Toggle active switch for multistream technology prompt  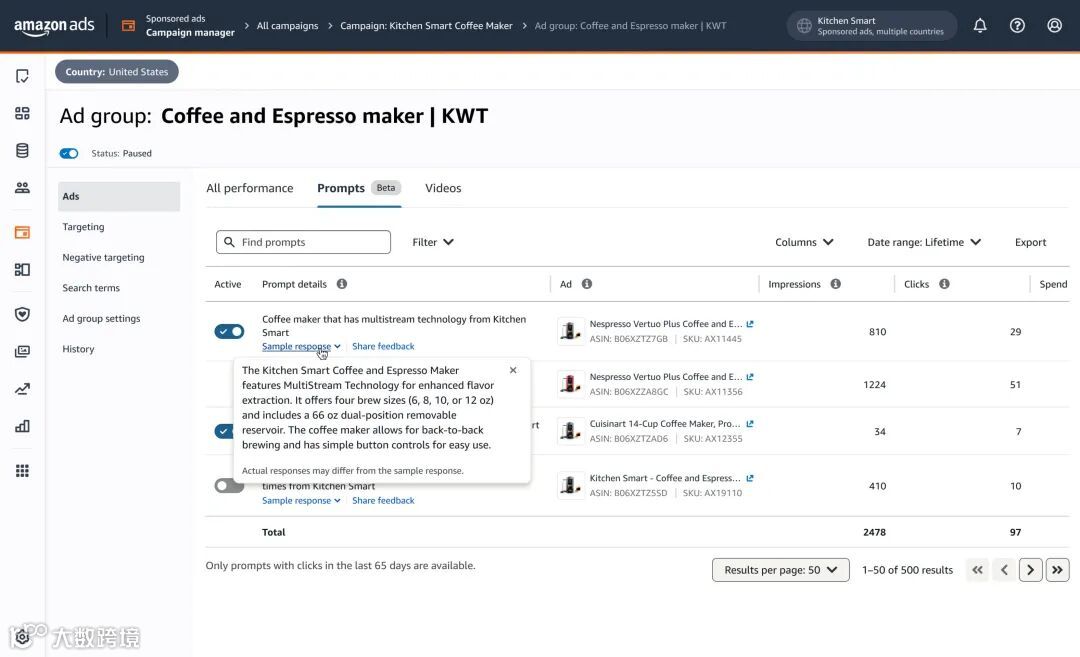point(229,331)
